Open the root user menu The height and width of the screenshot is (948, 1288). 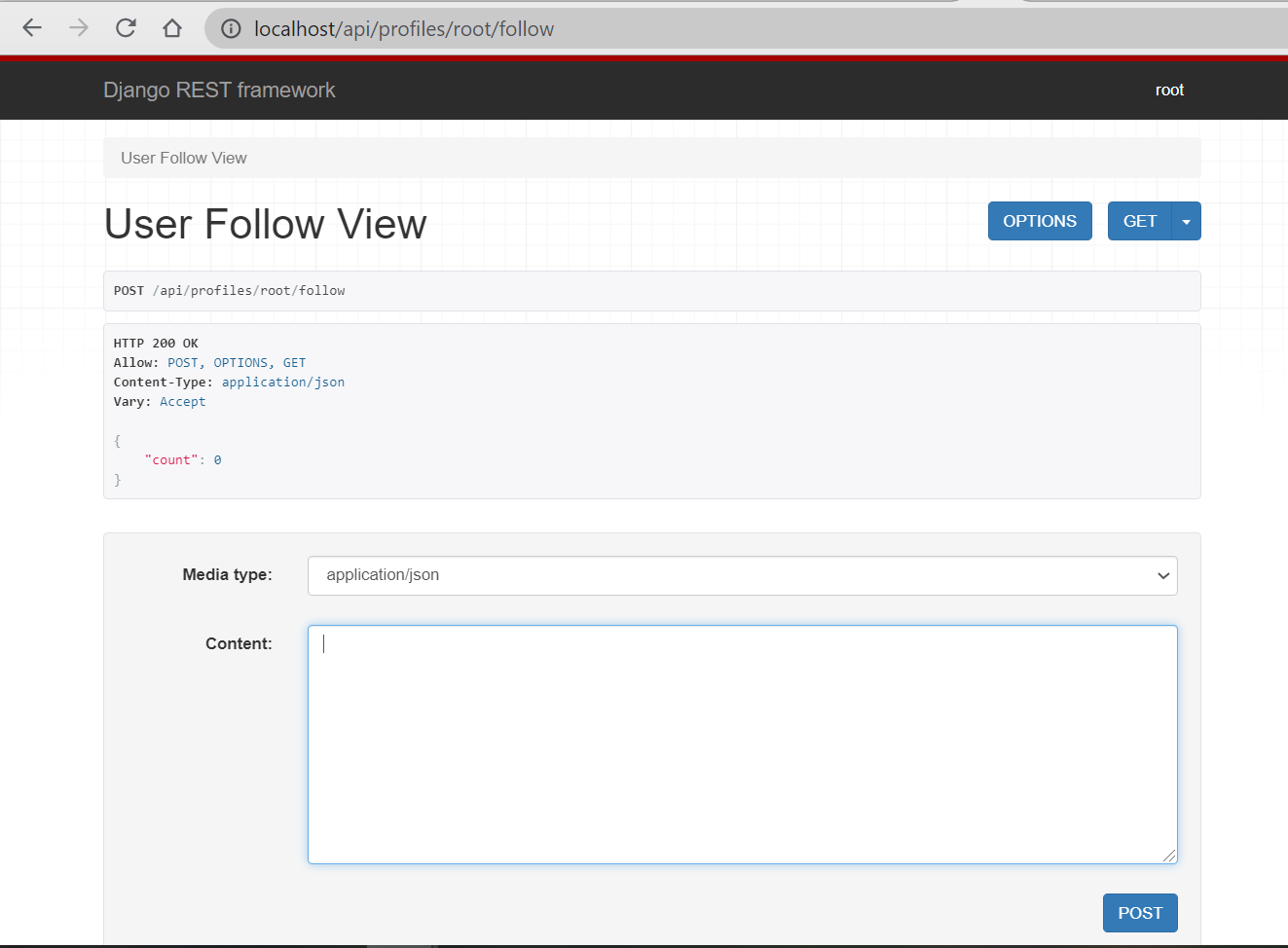[1169, 90]
